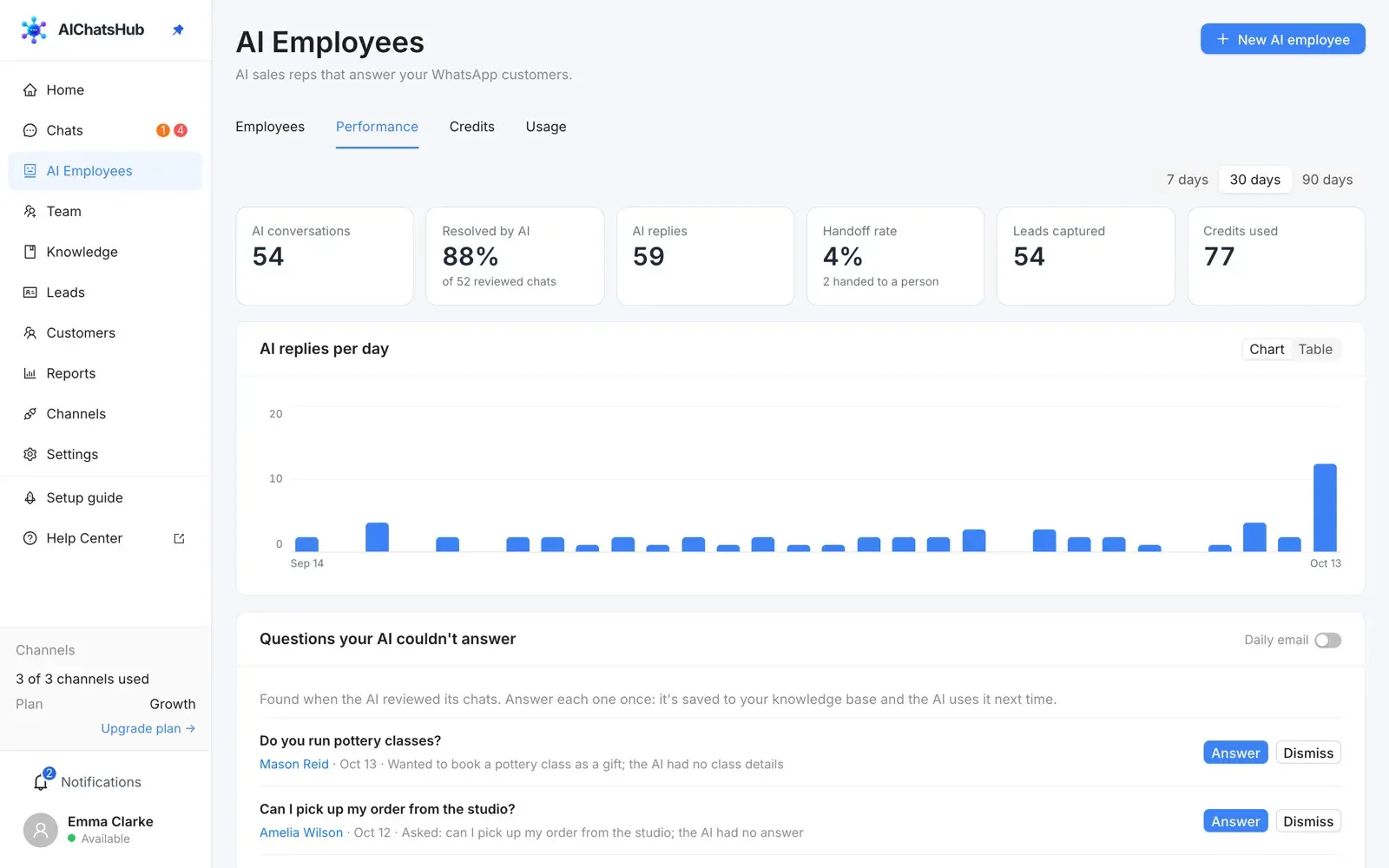This screenshot has height=868, width=1389.
Task: Open the Usage tab
Action: point(546,127)
